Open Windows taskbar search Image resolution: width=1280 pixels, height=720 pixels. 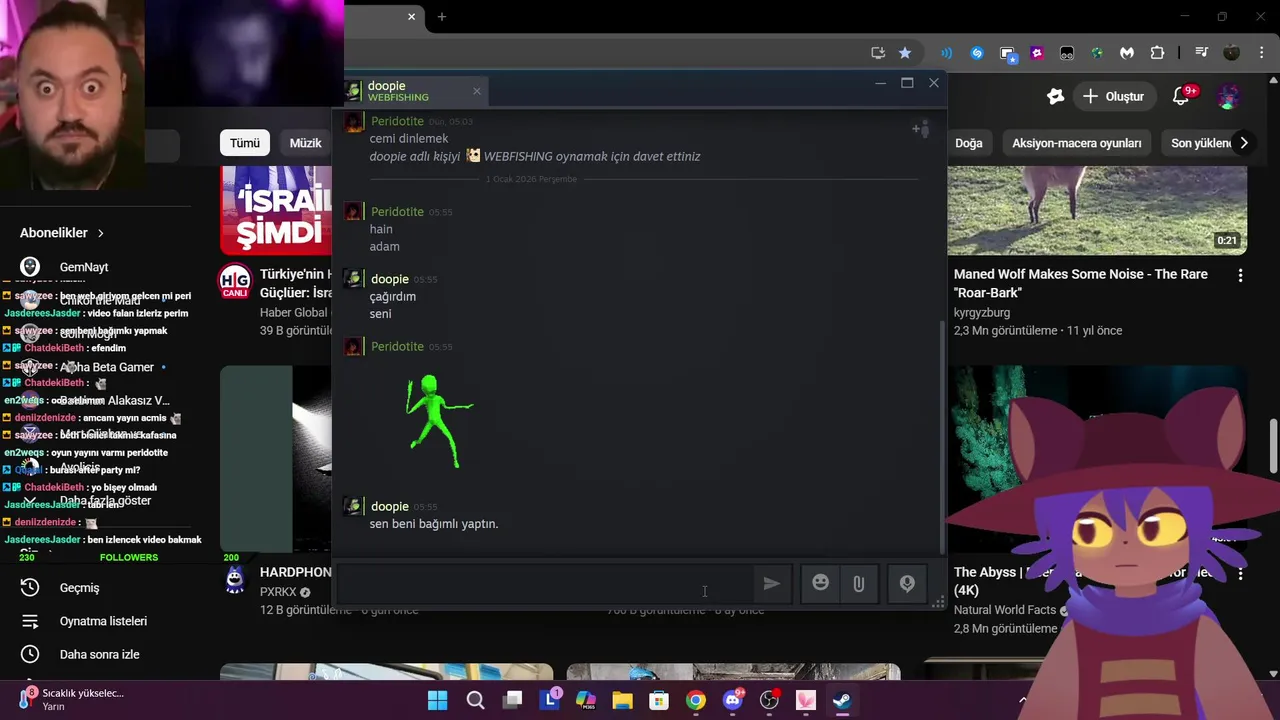475,700
